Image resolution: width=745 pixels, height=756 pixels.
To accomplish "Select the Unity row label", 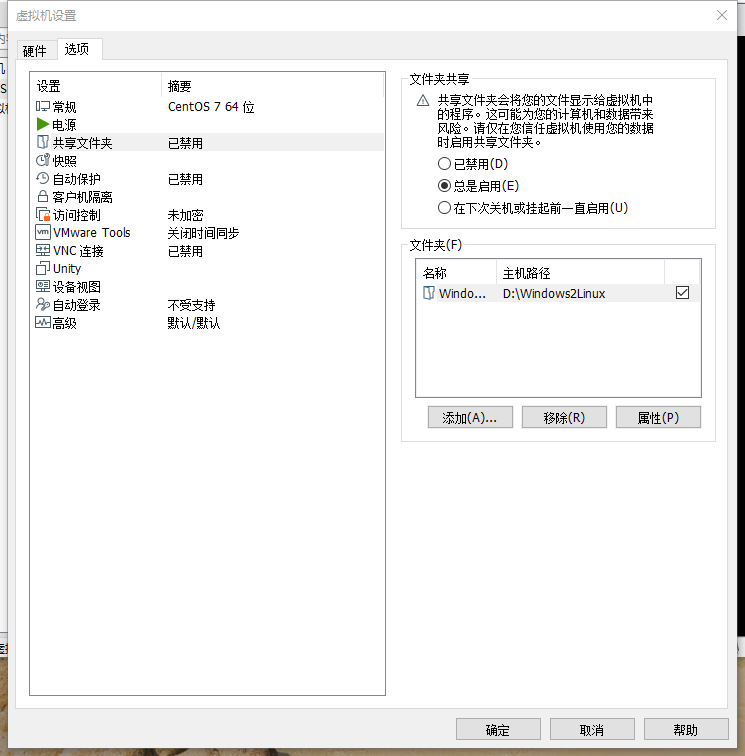I will (x=67, y=269).
